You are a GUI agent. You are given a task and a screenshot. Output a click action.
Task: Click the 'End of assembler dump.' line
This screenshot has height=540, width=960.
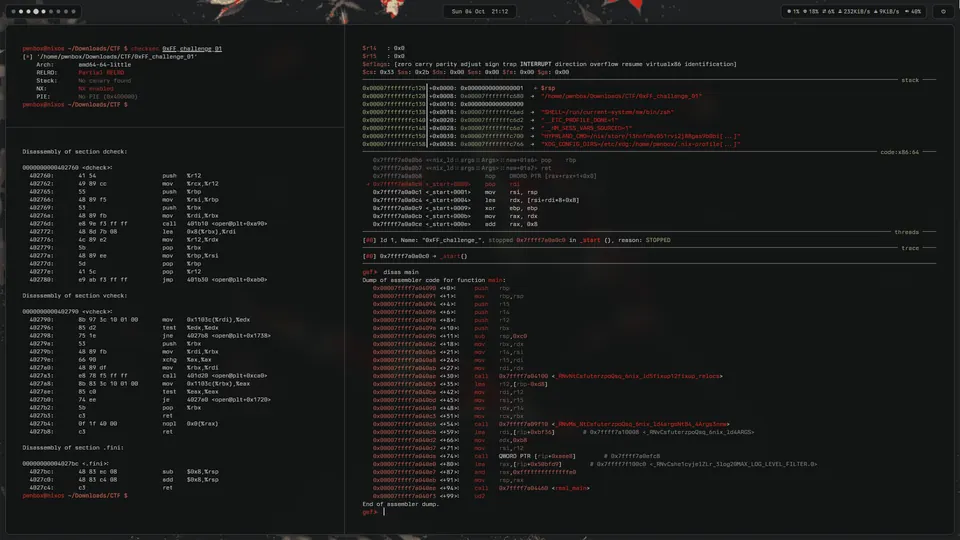pos(400,504)
